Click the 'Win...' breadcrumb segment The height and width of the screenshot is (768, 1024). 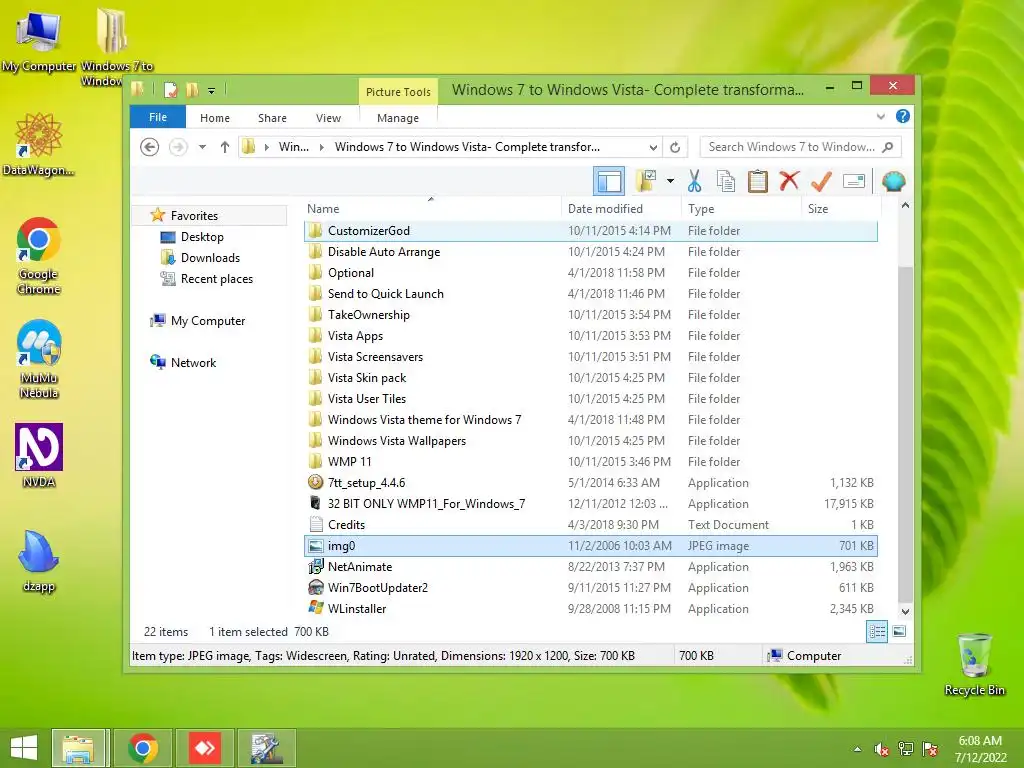[x=294, y=147]
